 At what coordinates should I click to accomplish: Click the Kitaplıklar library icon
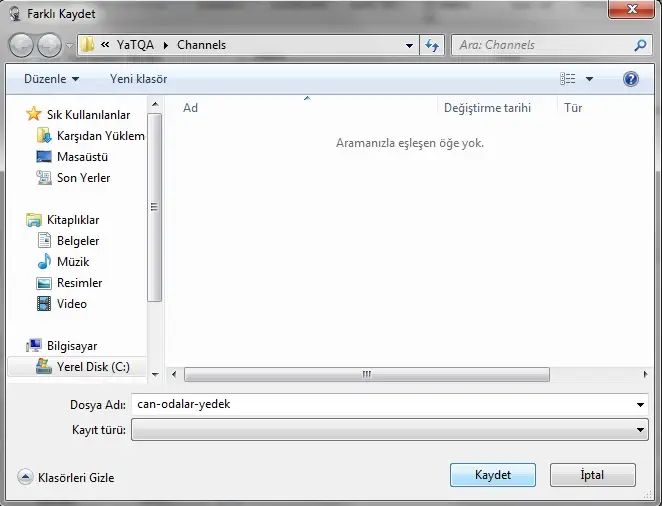point(33,220)
